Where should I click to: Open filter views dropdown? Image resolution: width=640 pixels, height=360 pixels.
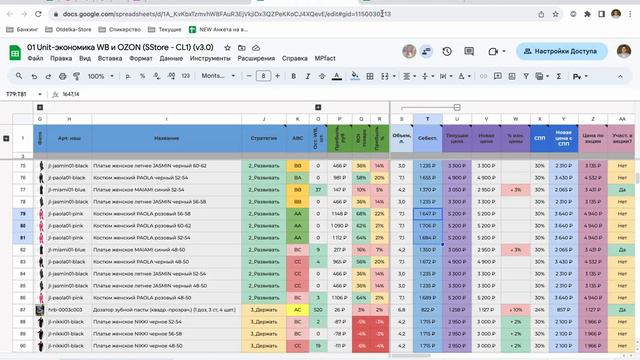pos(542,76)
